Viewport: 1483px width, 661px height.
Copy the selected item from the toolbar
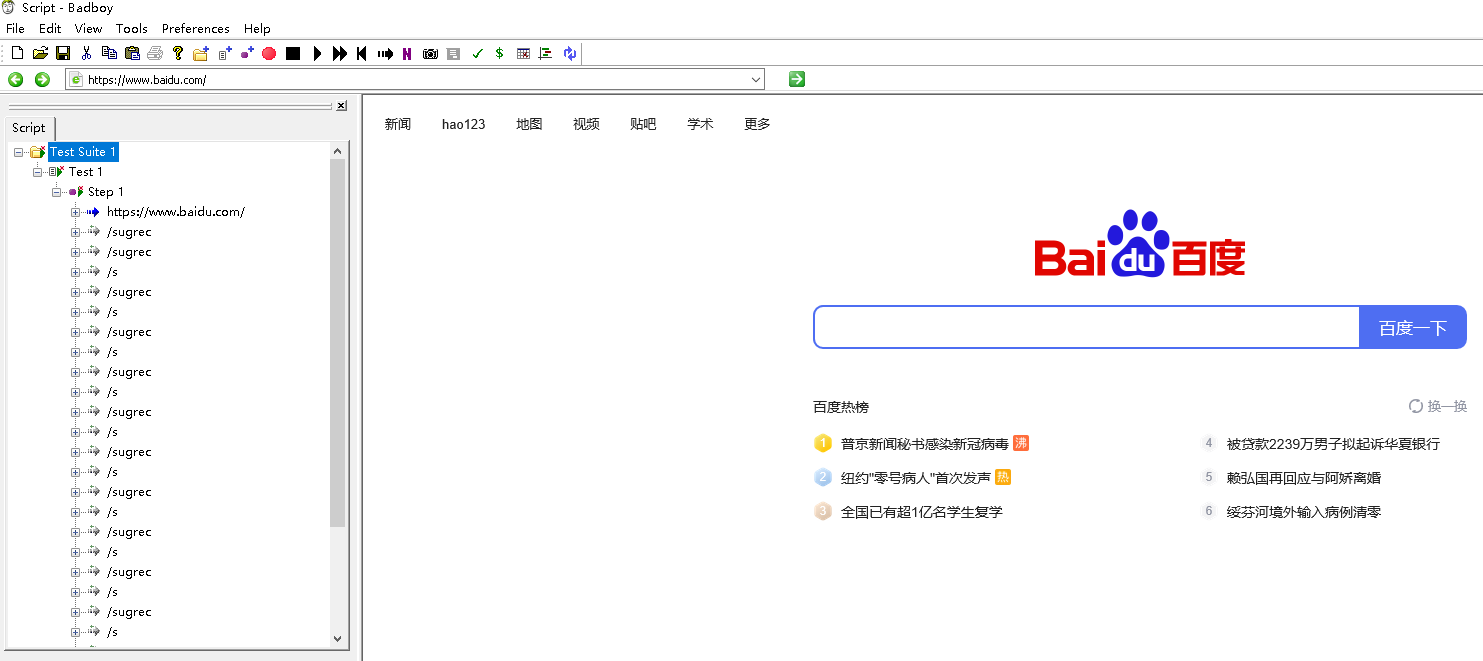[109, 53]
